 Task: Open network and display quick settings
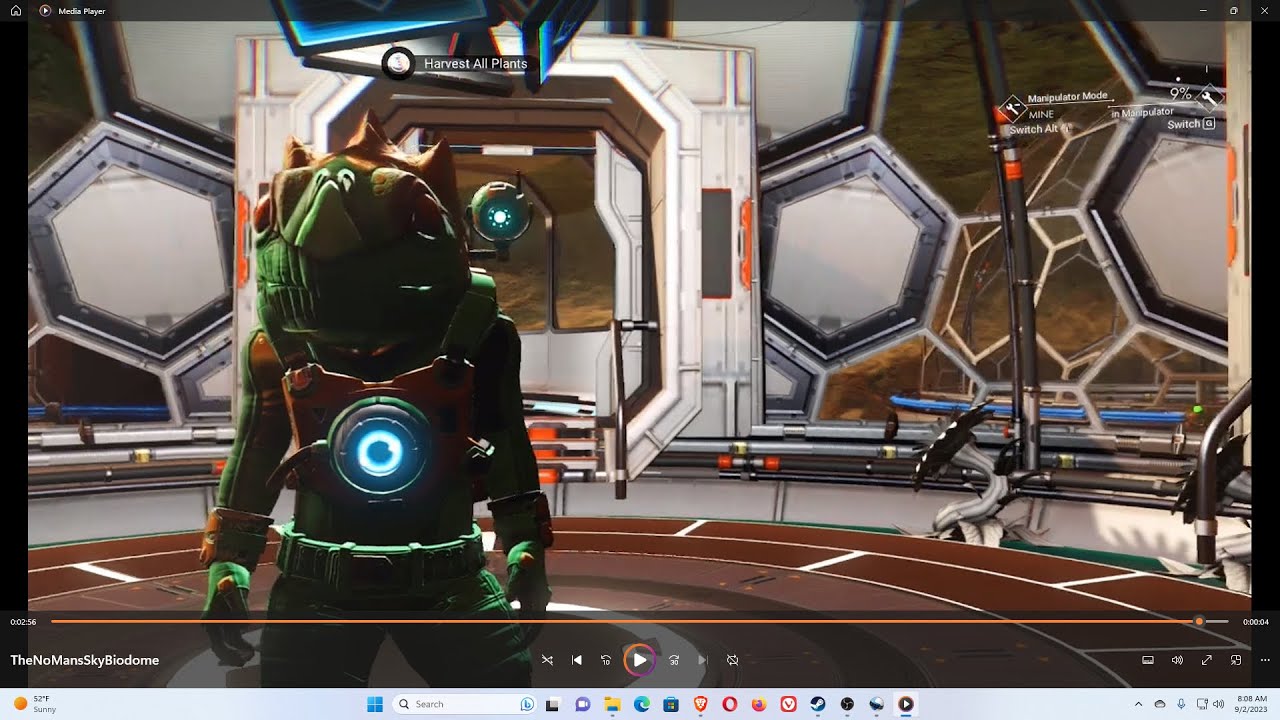pyautogui.click(x=1202, y=704)
